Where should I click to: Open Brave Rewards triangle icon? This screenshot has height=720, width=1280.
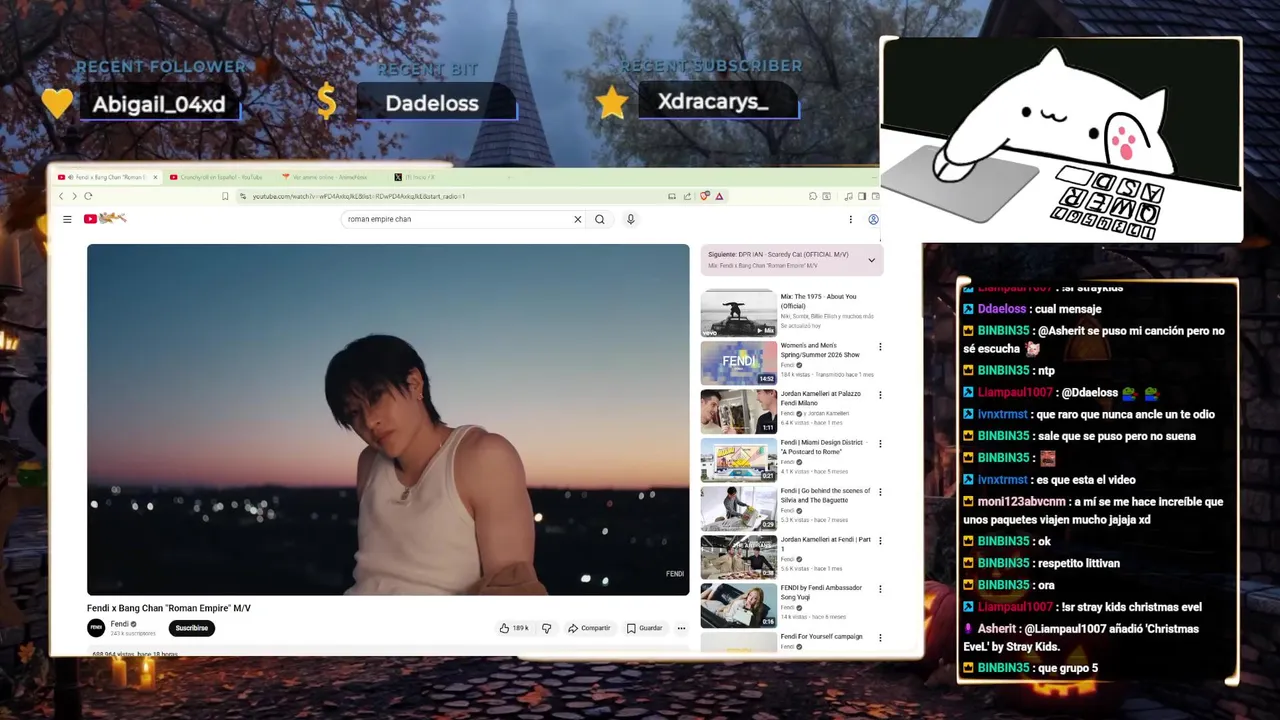click(719, 196)
